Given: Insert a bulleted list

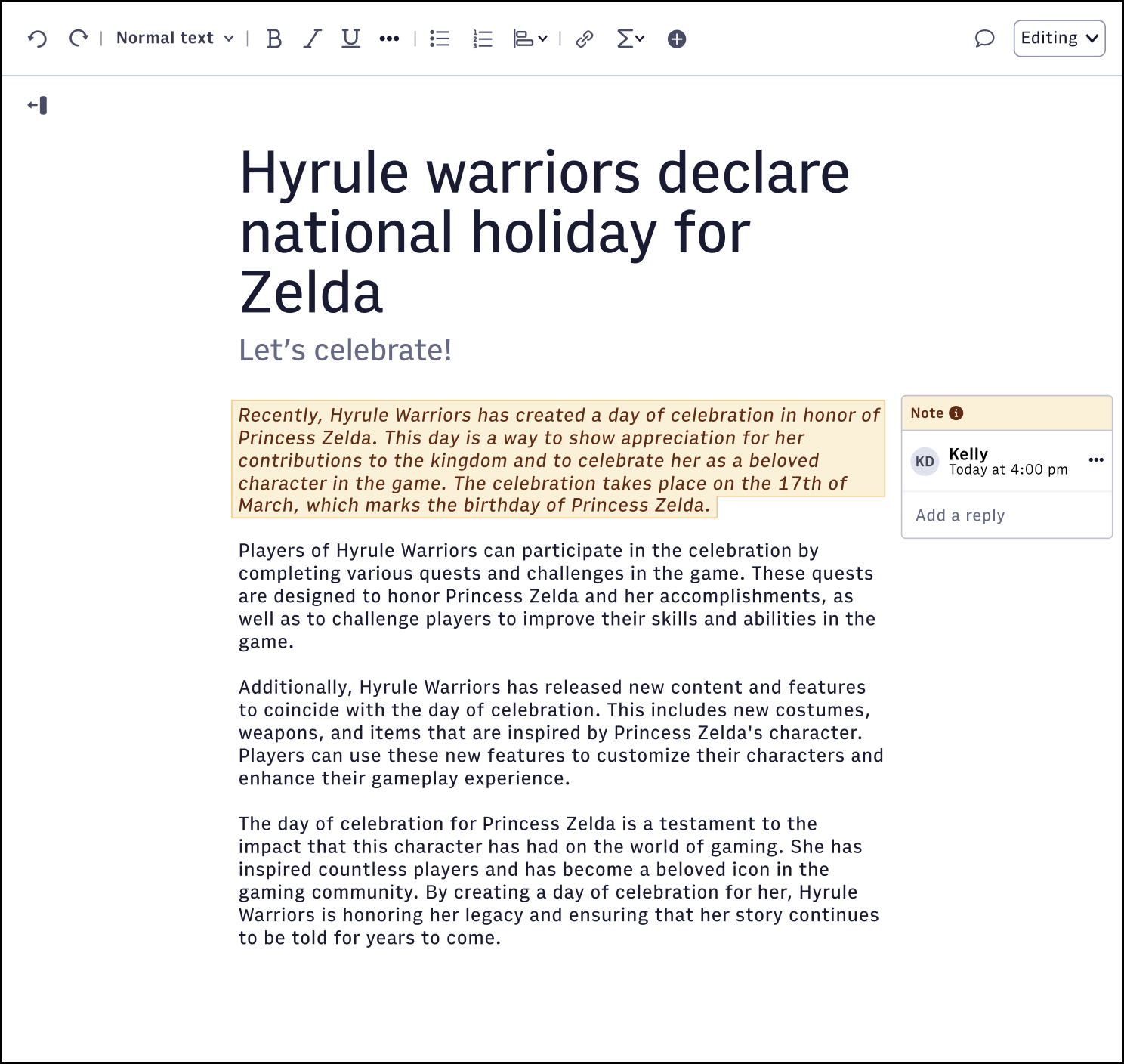Looking at the screenshot, I should 440,39.
